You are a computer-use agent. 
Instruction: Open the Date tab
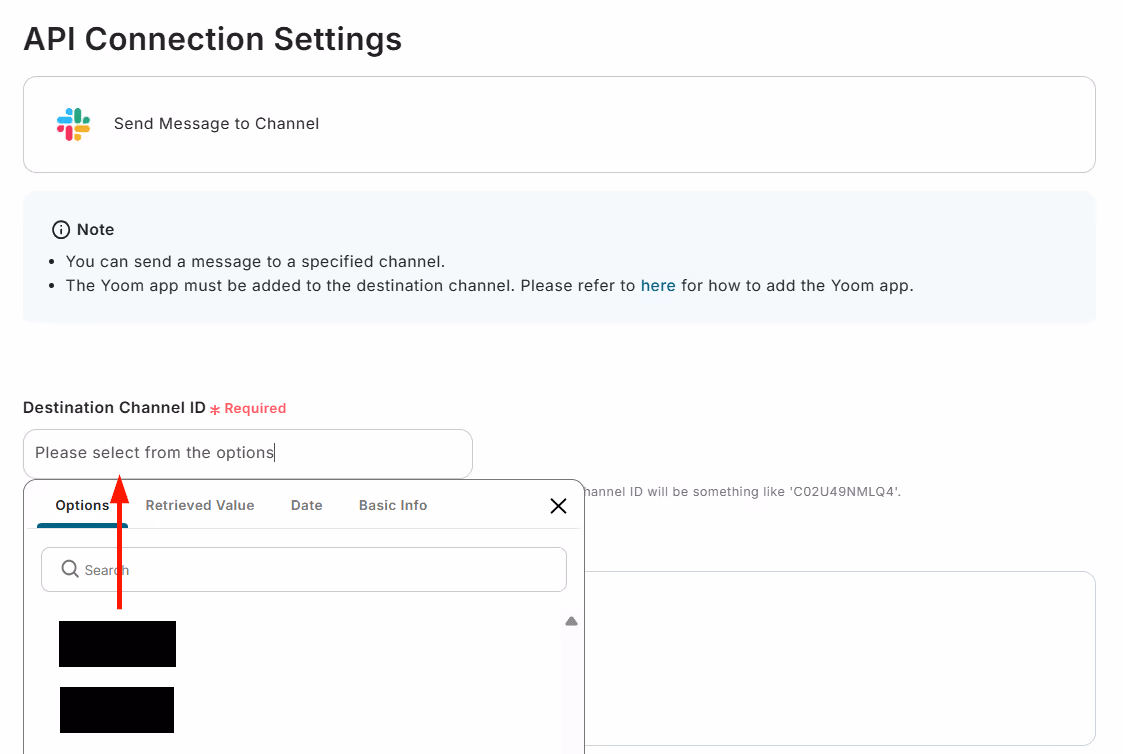[x=306, y=506]
